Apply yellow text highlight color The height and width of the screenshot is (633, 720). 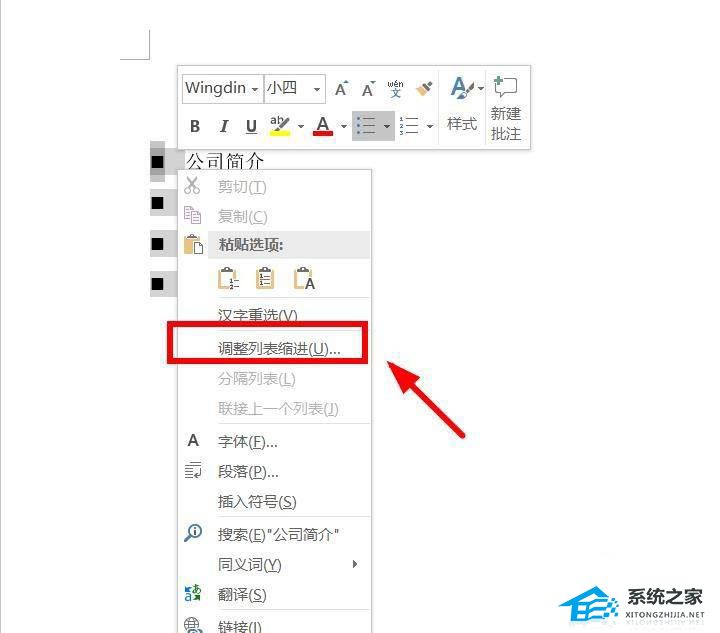coord(280,125)
